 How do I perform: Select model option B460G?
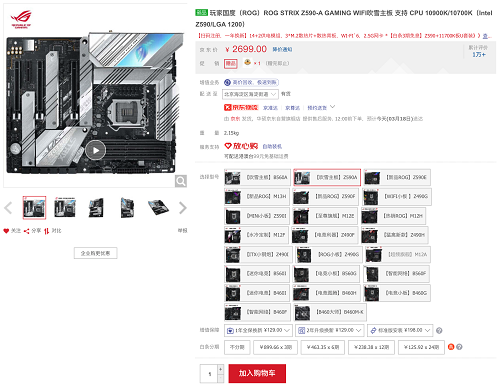click(x=397, y=293)
